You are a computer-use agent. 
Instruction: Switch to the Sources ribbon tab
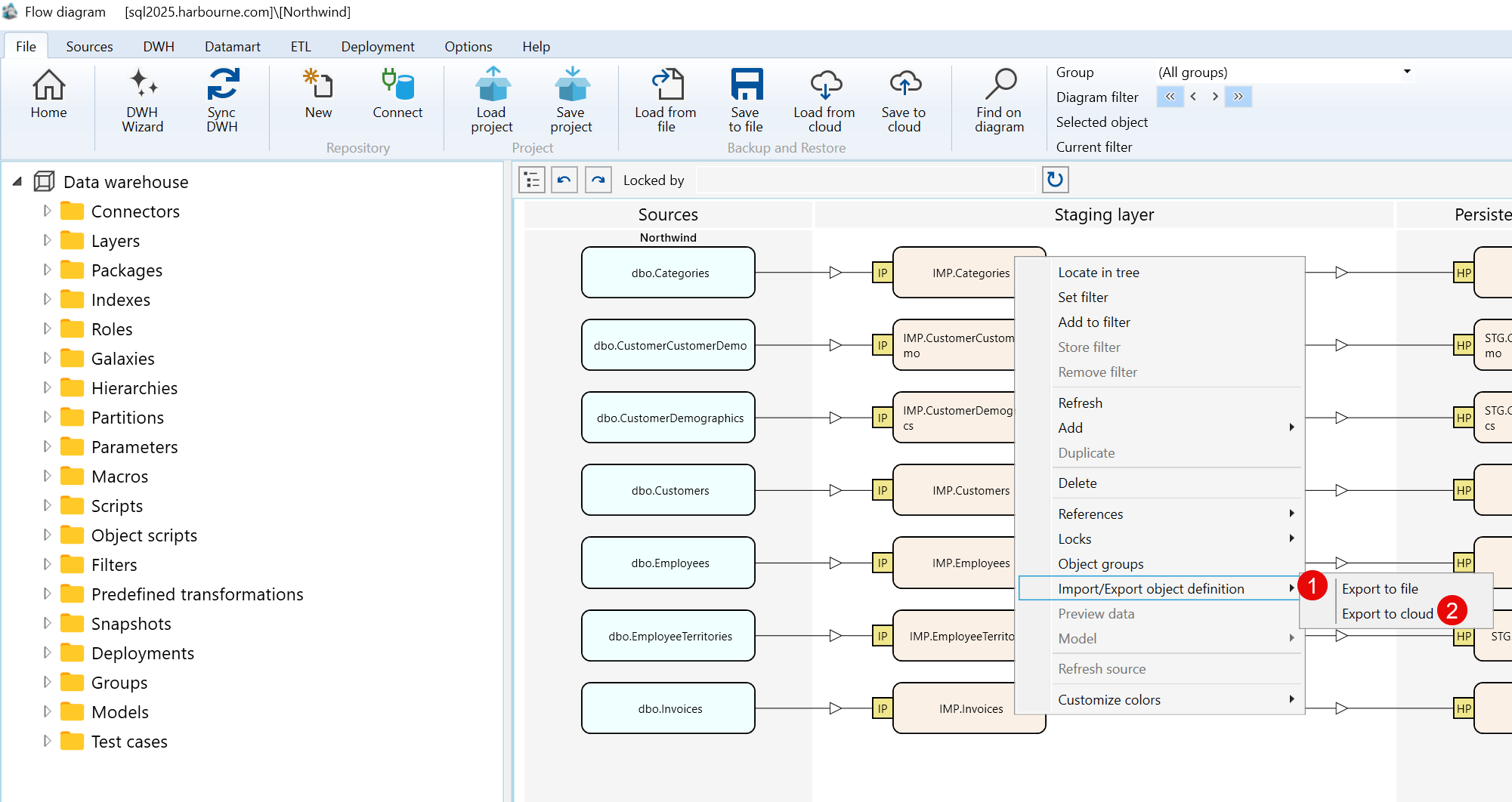89,46
